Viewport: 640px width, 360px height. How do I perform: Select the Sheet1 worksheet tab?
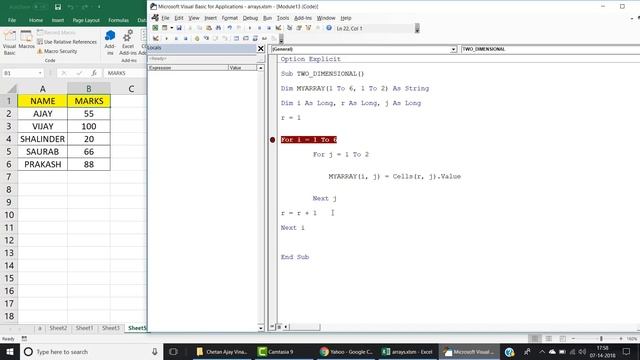(x=84, y=328)
